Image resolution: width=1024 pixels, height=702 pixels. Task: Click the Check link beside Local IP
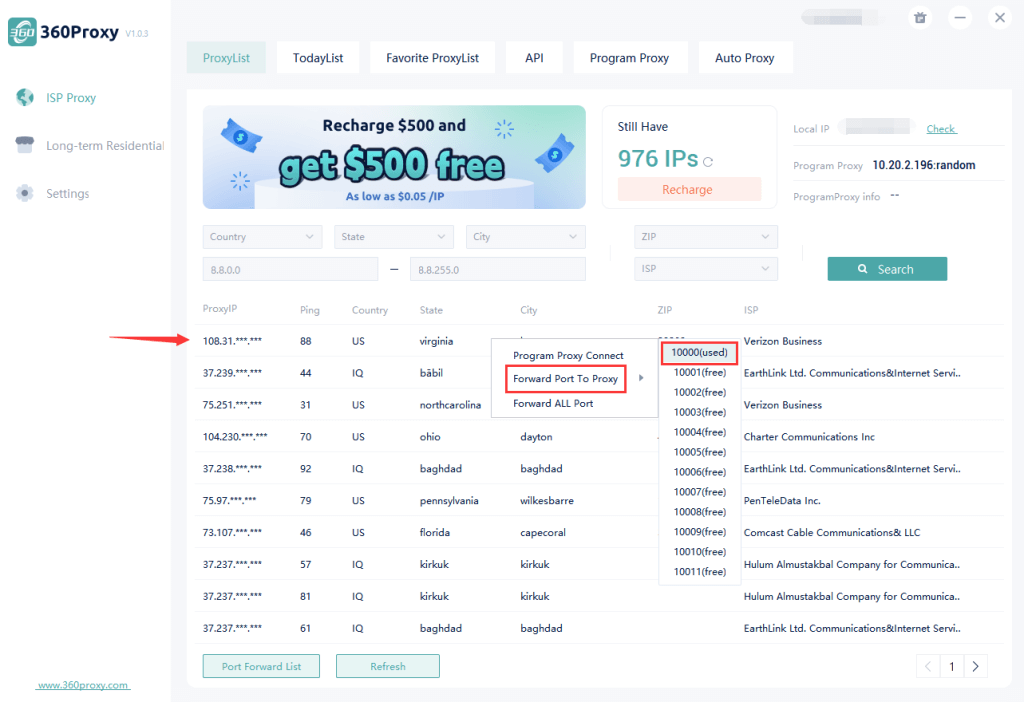pos(941,129)
